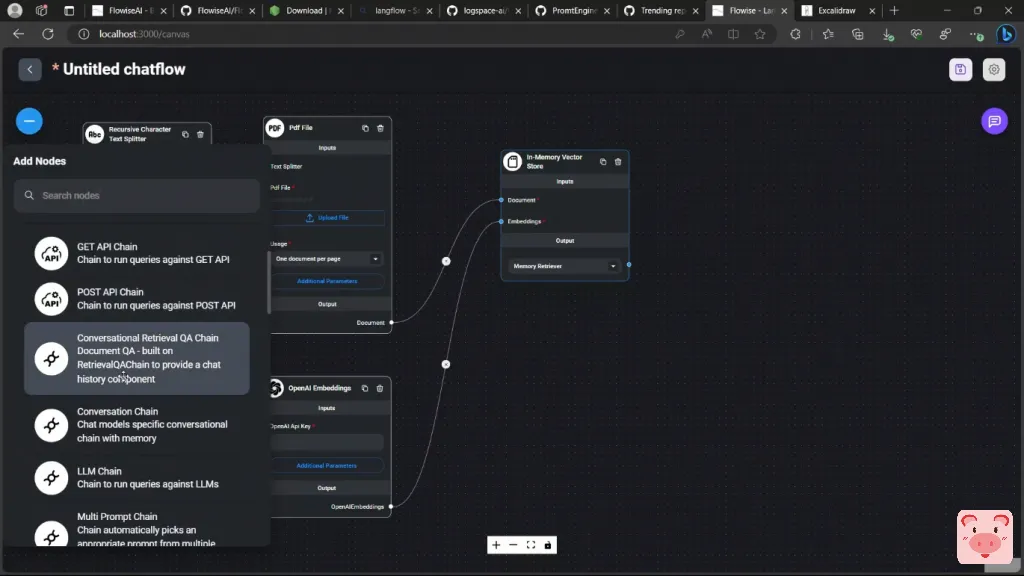The image size is (1024, 576).
Task: Click fit view canvas control
Action: [x=531, y=545]
